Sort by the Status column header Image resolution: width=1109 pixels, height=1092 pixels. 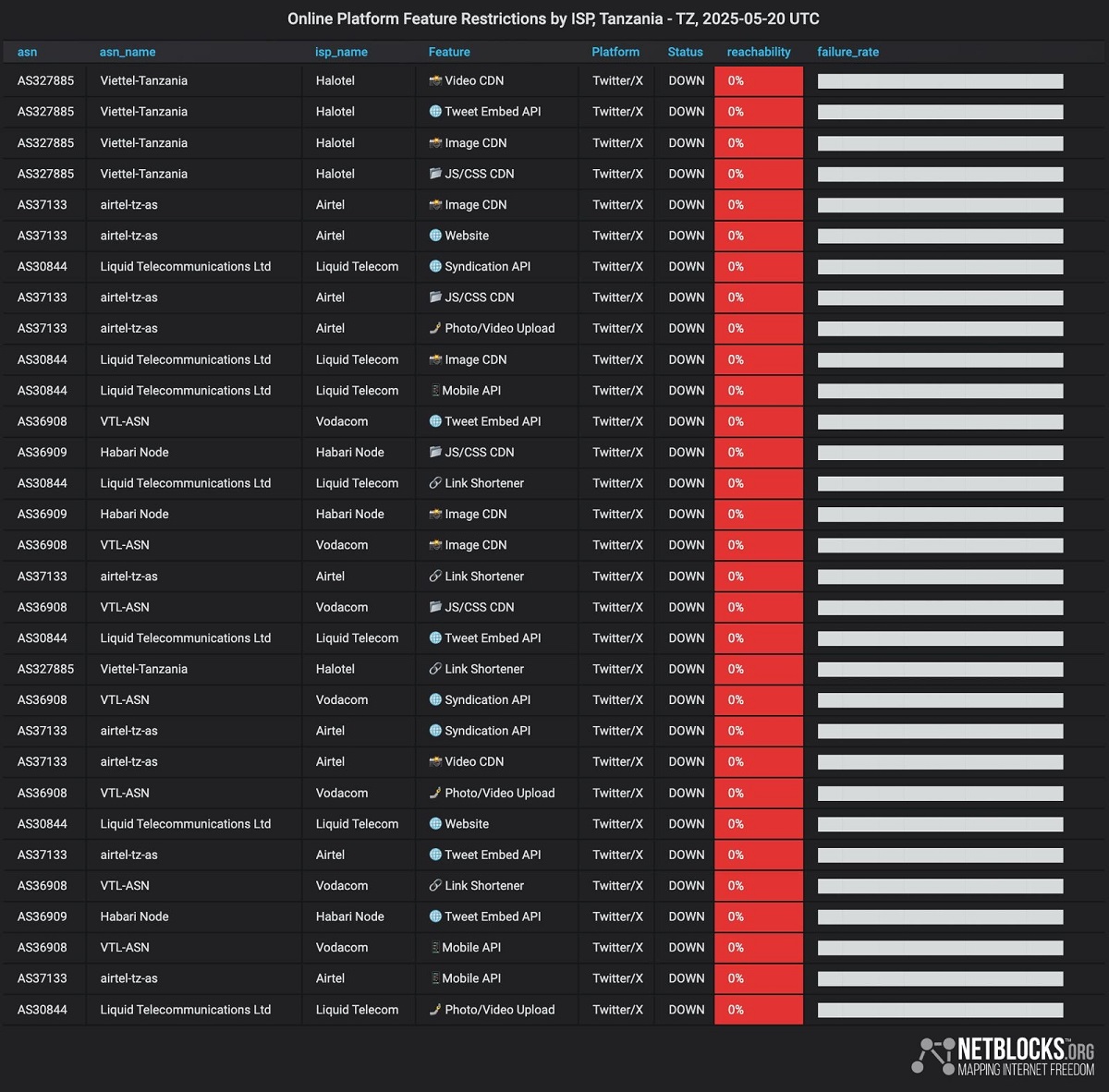click(x=685, y=53)
